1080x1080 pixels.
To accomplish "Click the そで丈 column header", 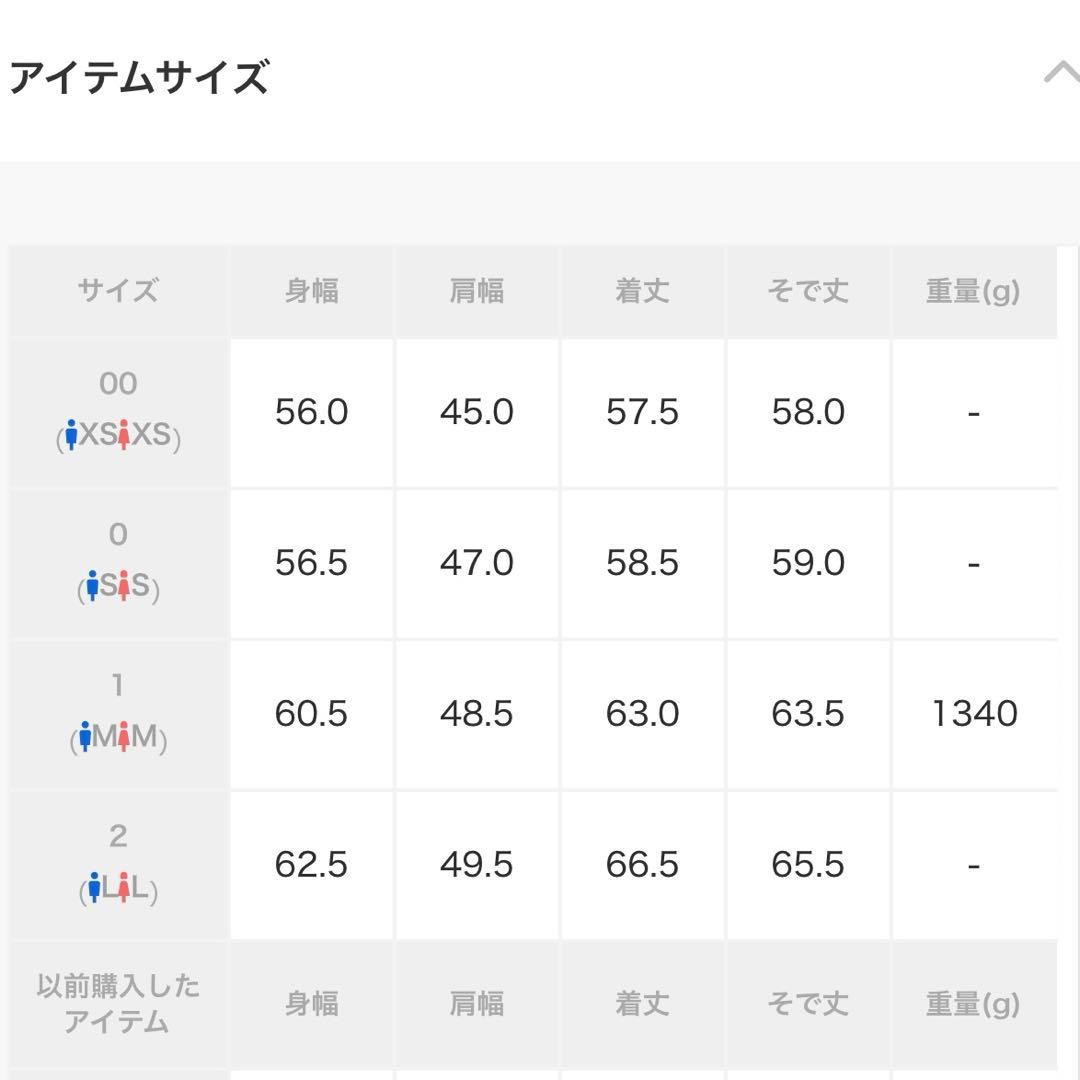I will click(808, 291).
